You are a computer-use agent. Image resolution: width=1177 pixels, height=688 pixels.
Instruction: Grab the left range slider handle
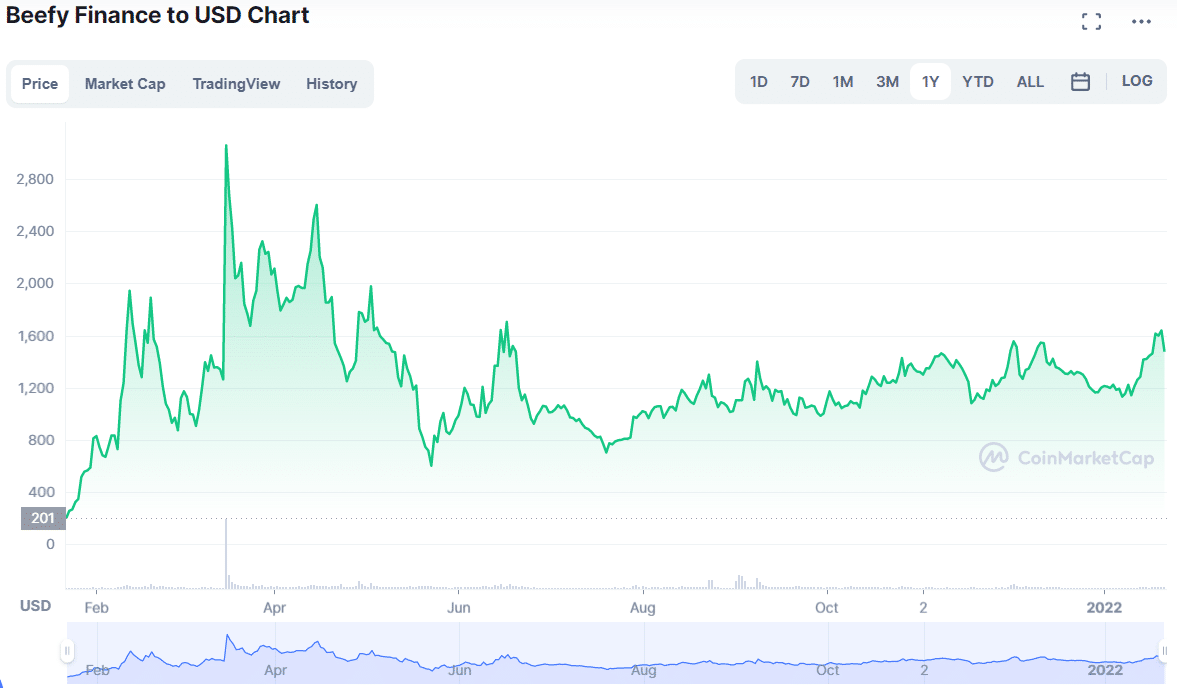coord(67,650)
